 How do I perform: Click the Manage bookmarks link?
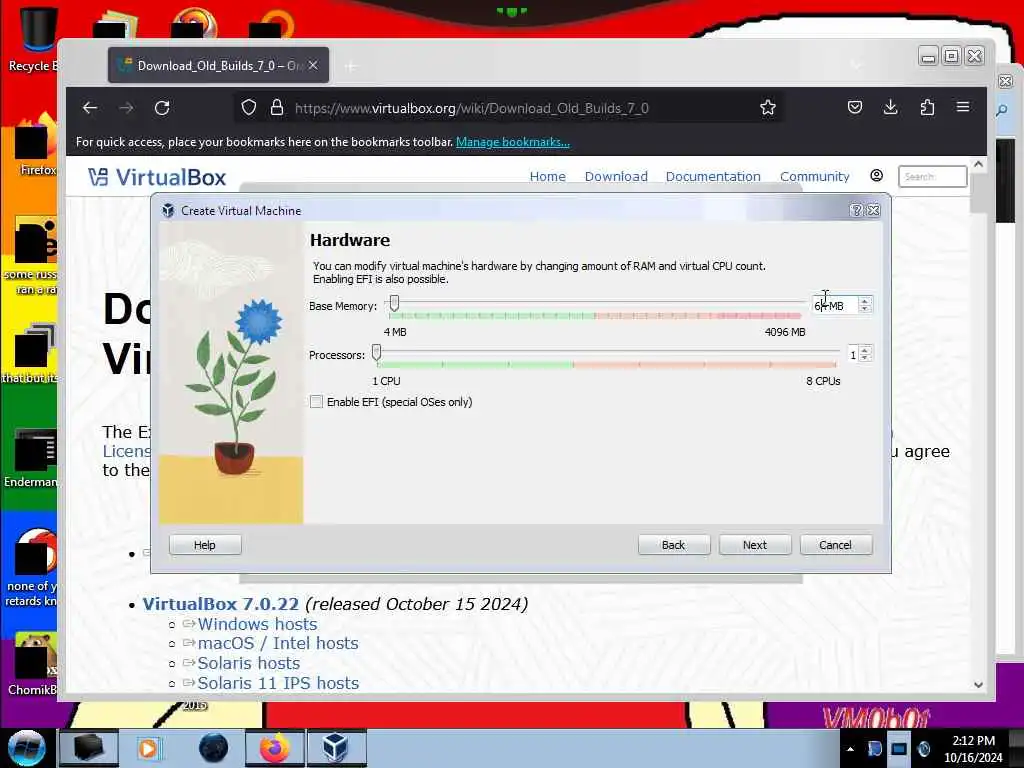[513, 142]
